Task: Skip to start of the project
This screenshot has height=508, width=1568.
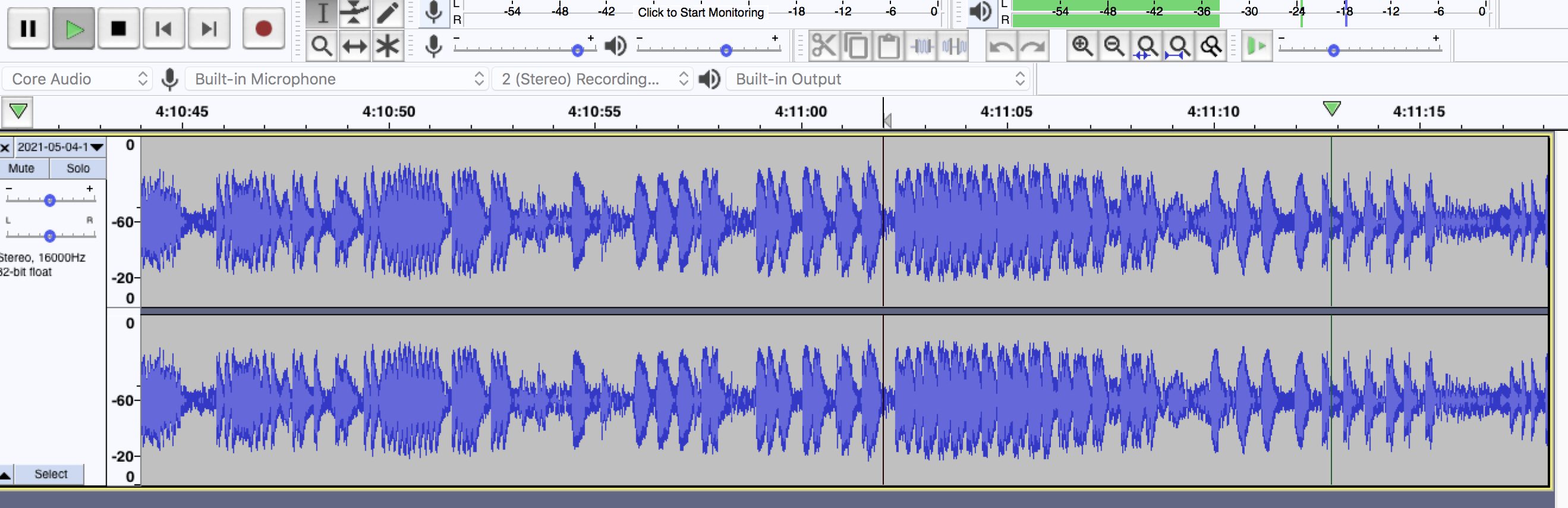Action: pos(163,29)
